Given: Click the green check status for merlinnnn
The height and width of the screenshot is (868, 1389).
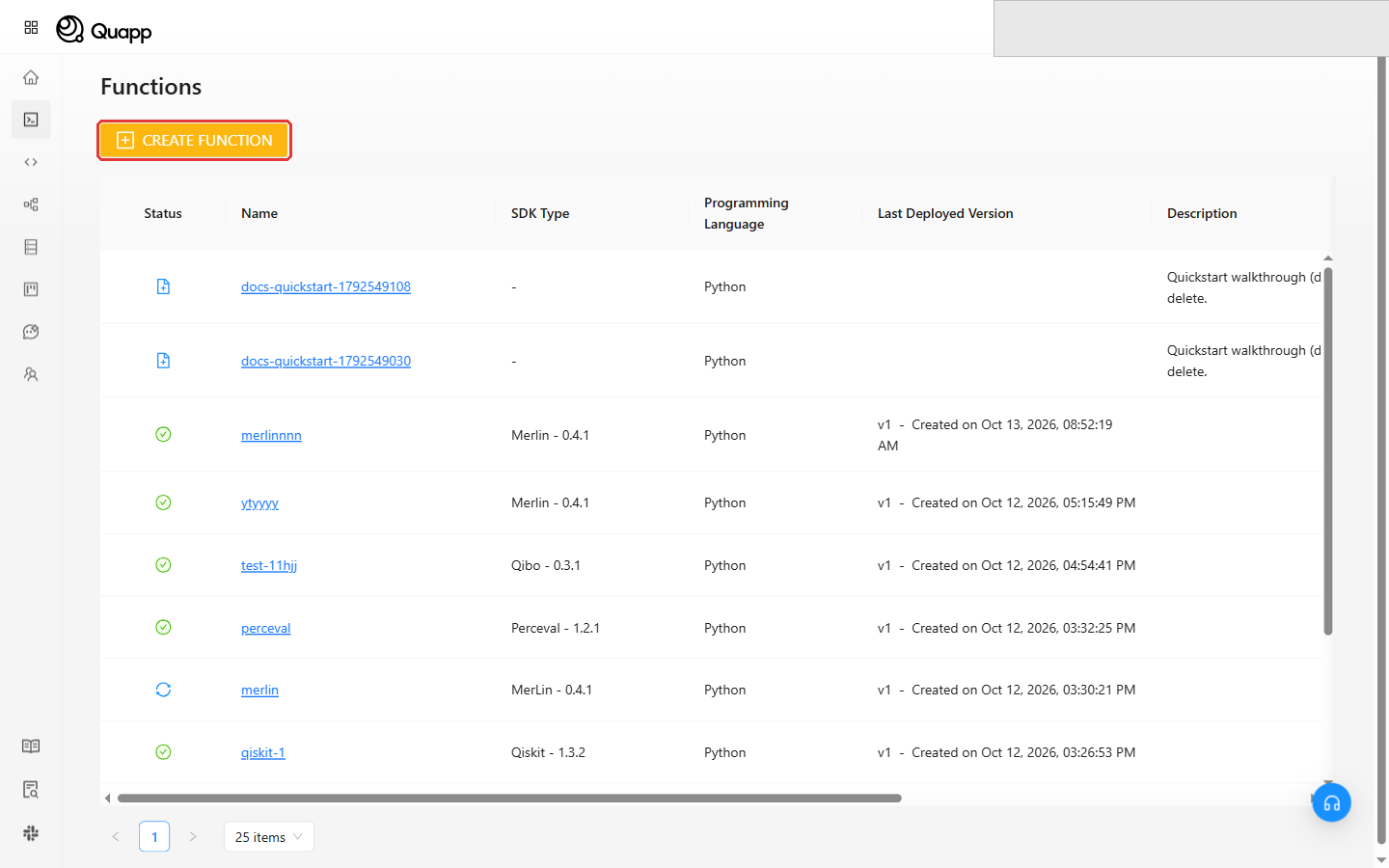Looking at the screenshot, I should [x=163, y=435].
